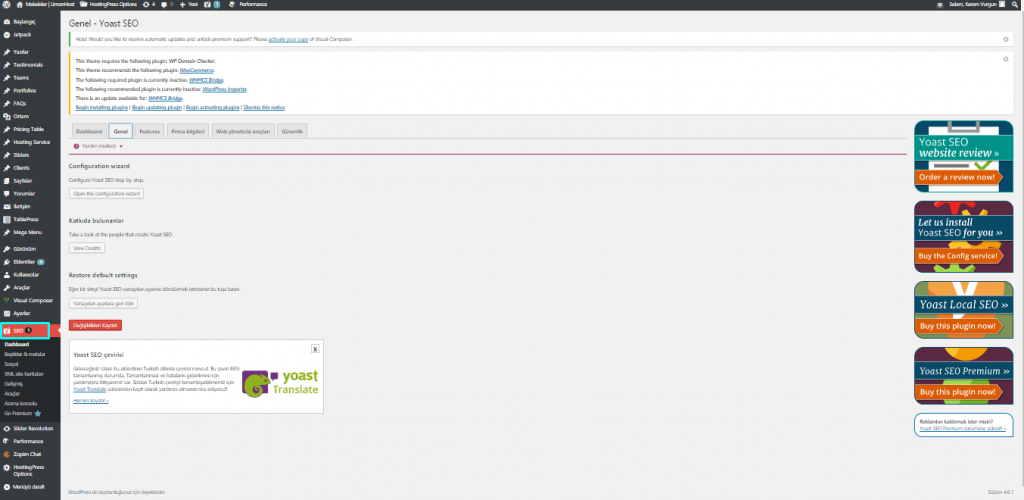Click the plus Yeni item in the admin bar
This screenshot has width=1024, height=500.
(189, 4)
